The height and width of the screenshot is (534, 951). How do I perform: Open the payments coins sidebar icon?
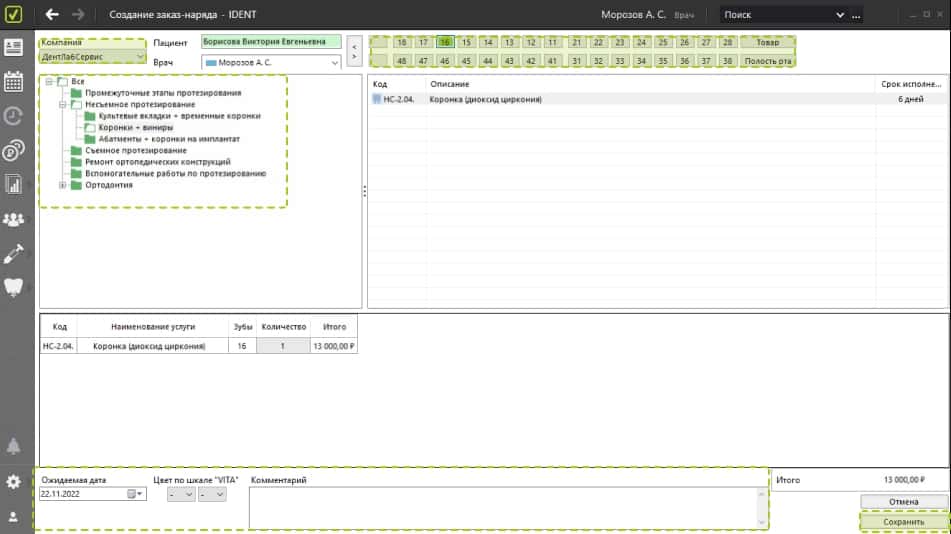(14, 151)
